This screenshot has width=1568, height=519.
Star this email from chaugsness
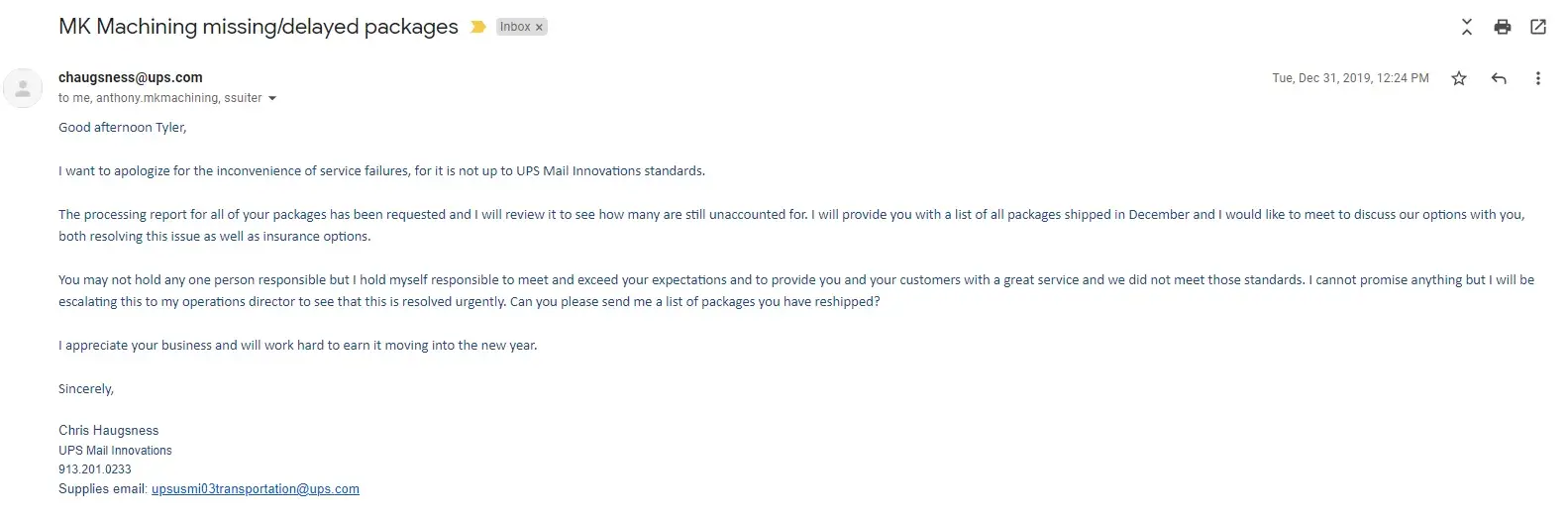pos(1458,78)
